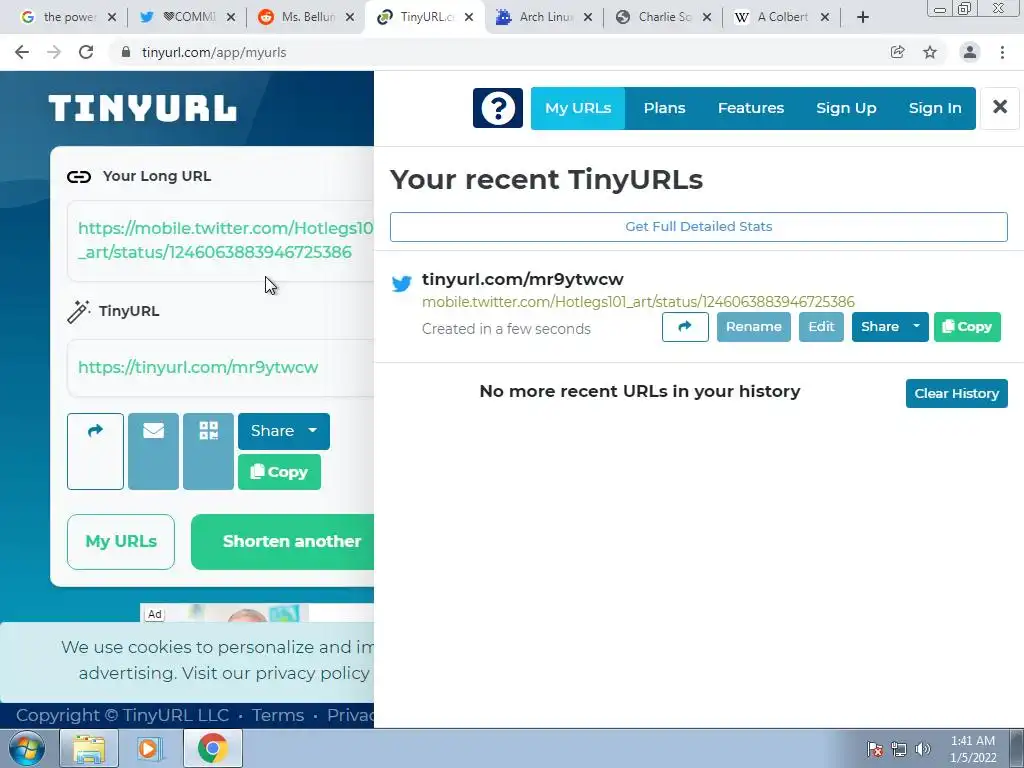Generate QR code with the QR icon
The height and width of the screenshot is (768, 1024).
click(208, 451)
